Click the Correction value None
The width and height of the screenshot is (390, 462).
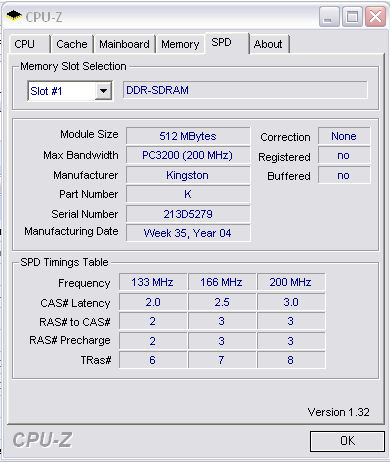pyautogui.click(x=344, y=136)
